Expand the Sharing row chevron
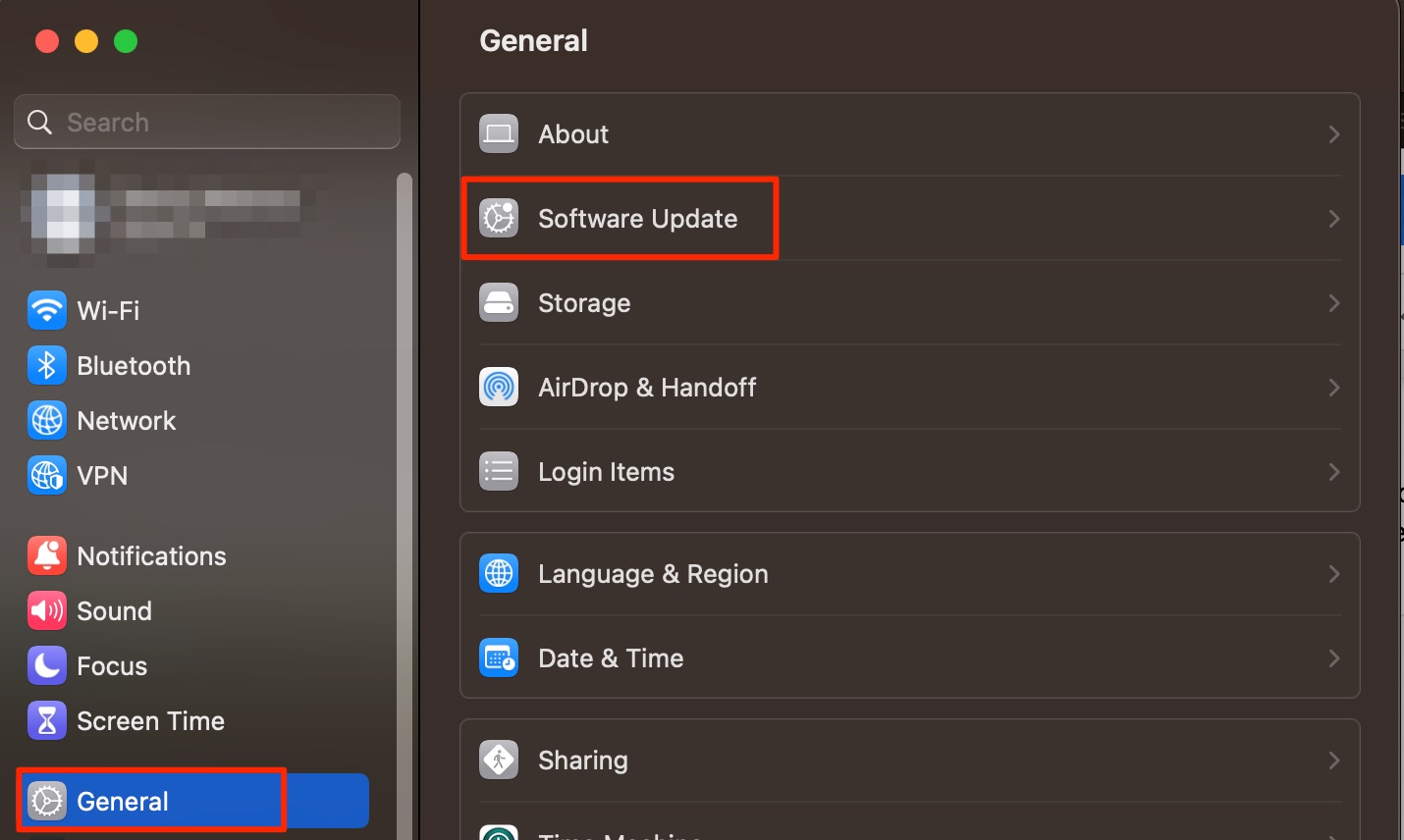1404x840 pixels. pyautogui.click(x=1334, y=761)
